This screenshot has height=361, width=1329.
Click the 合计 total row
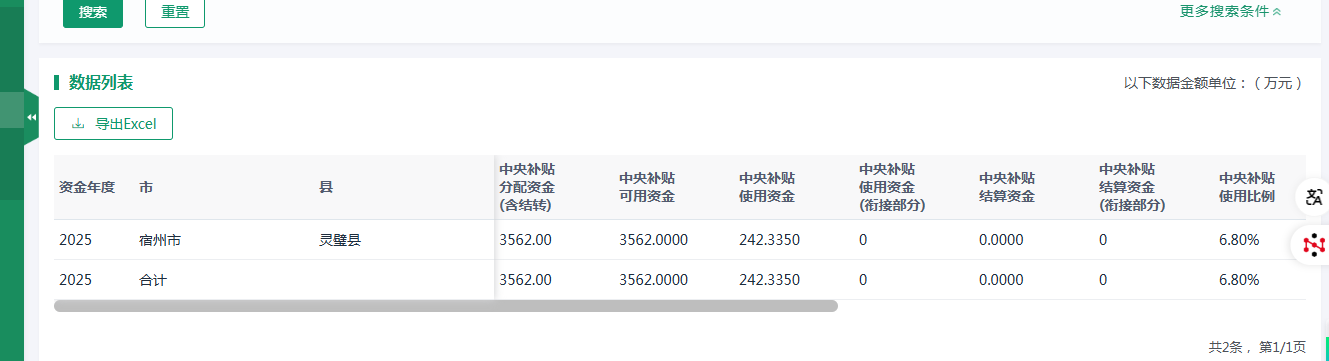point(679,280)
